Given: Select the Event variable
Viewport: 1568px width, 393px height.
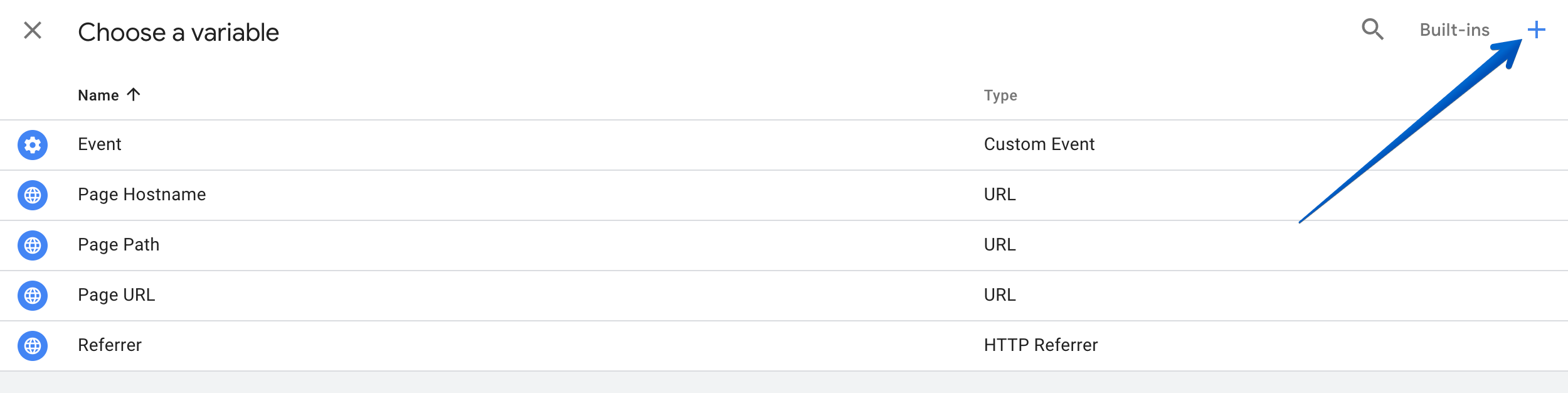Looking at the screenshot, I should [x=784, y=145].
